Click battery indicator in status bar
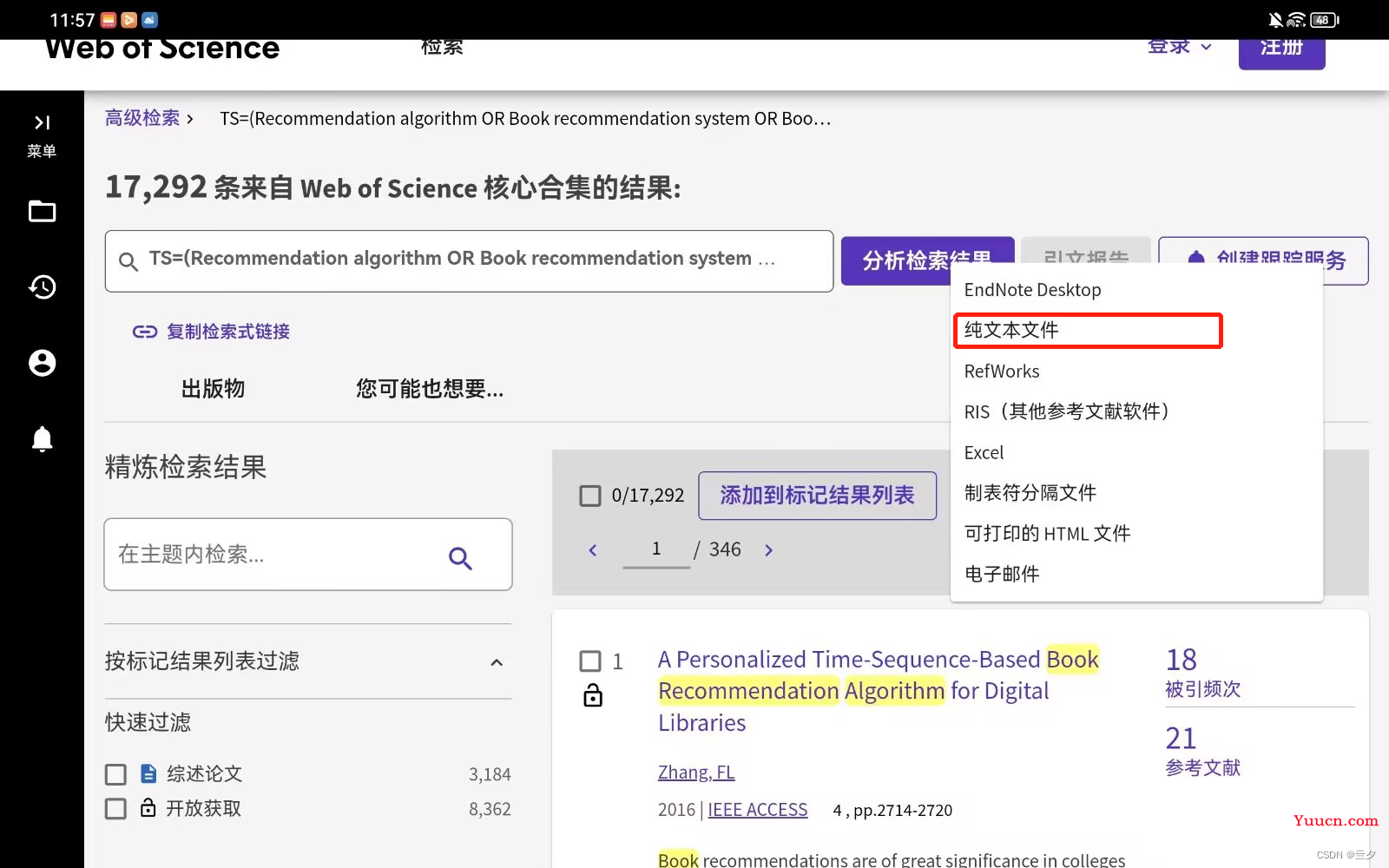This screenshot has width=1389, height=868. tap(1325, 20)
